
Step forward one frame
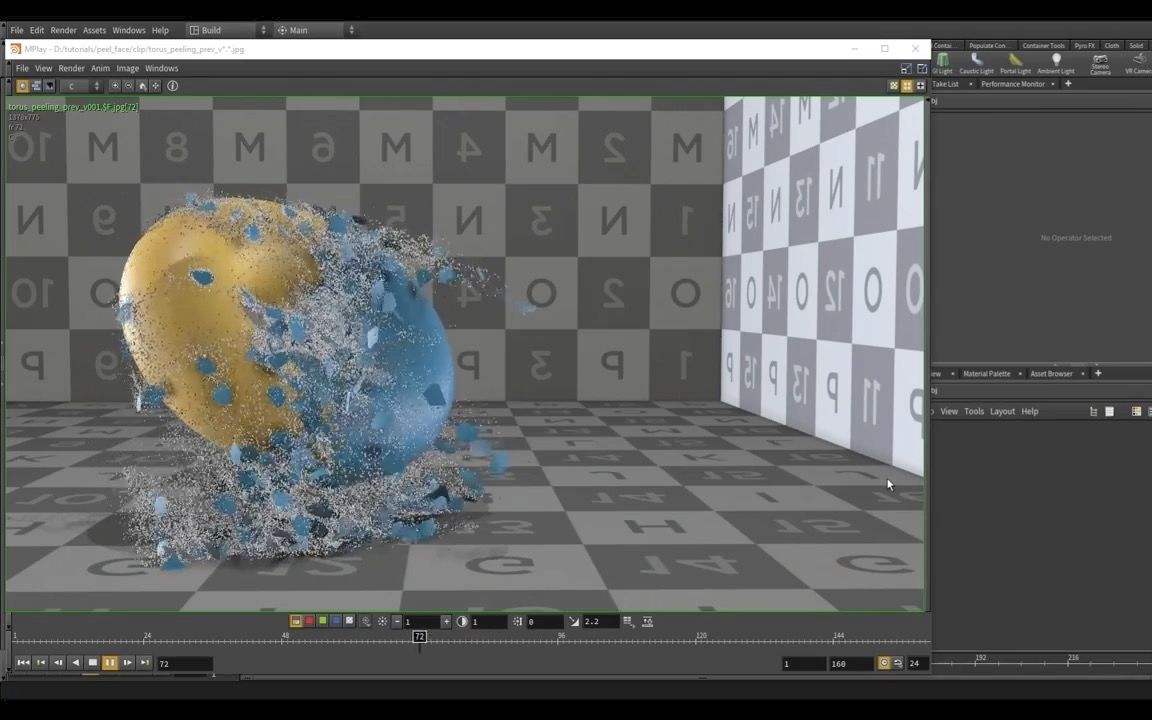(128, 663)
